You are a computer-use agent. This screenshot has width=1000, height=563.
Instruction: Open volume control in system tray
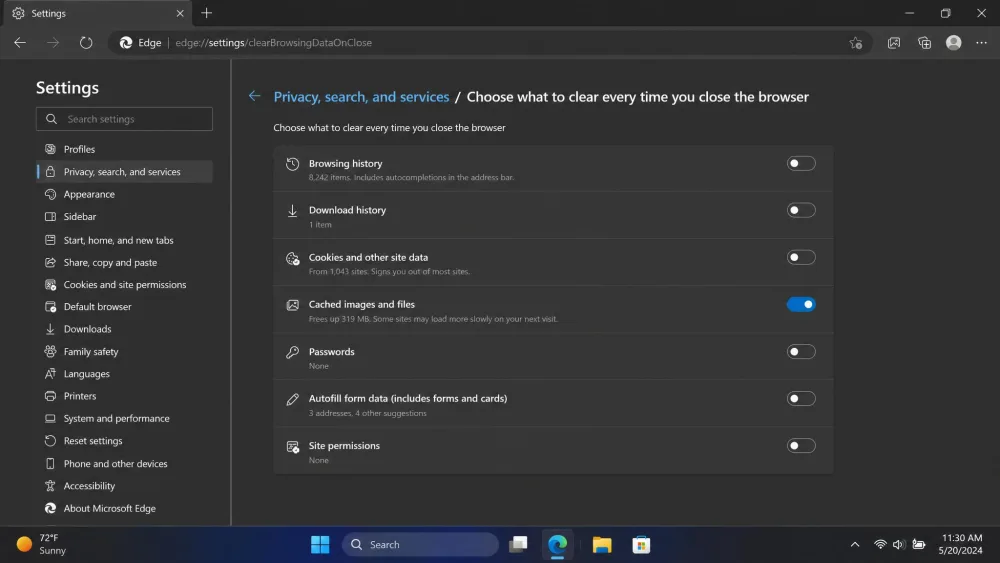tap(898, 545)
